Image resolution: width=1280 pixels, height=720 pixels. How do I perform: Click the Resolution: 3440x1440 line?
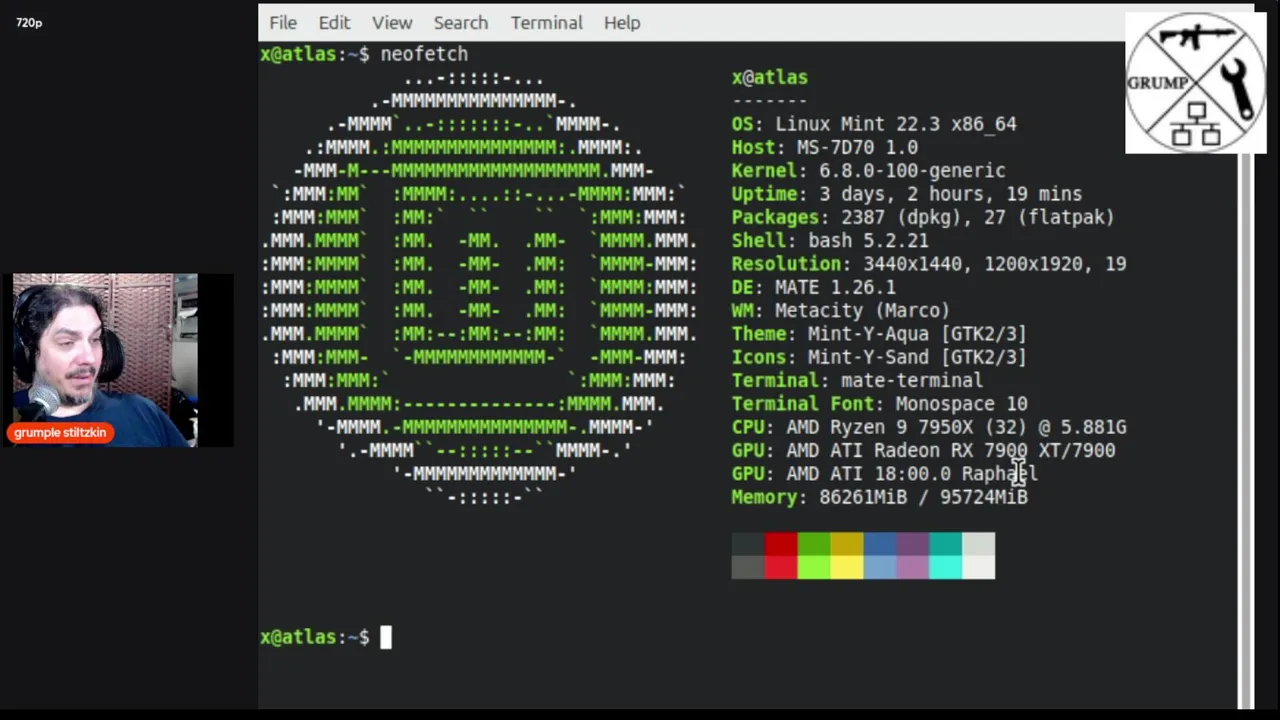[928, 264]
